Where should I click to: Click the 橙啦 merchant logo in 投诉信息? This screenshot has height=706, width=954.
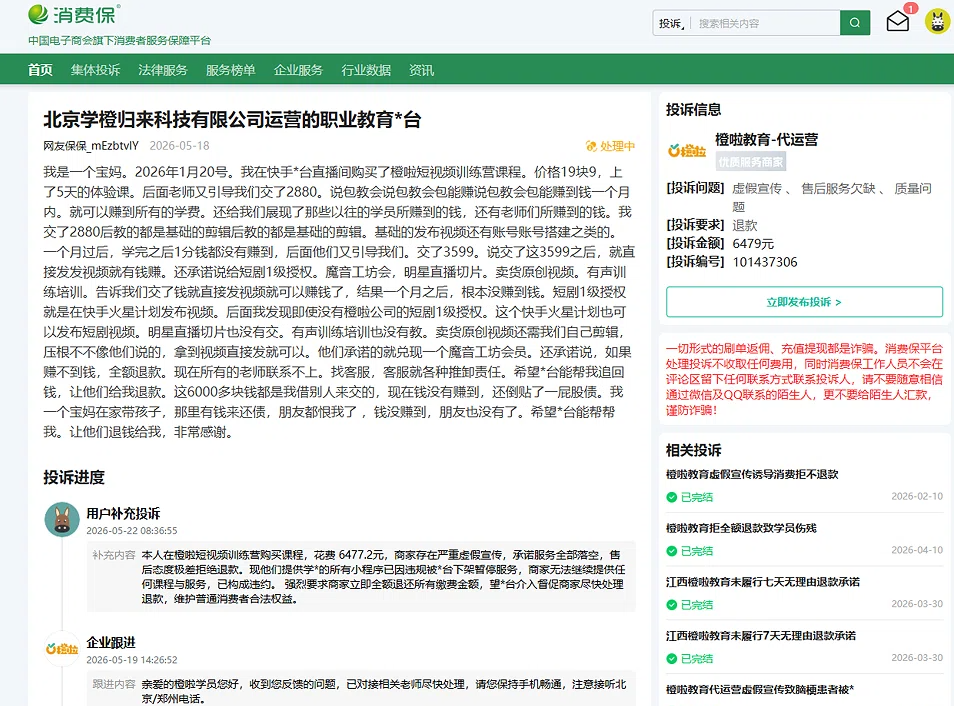click(687, 150)
